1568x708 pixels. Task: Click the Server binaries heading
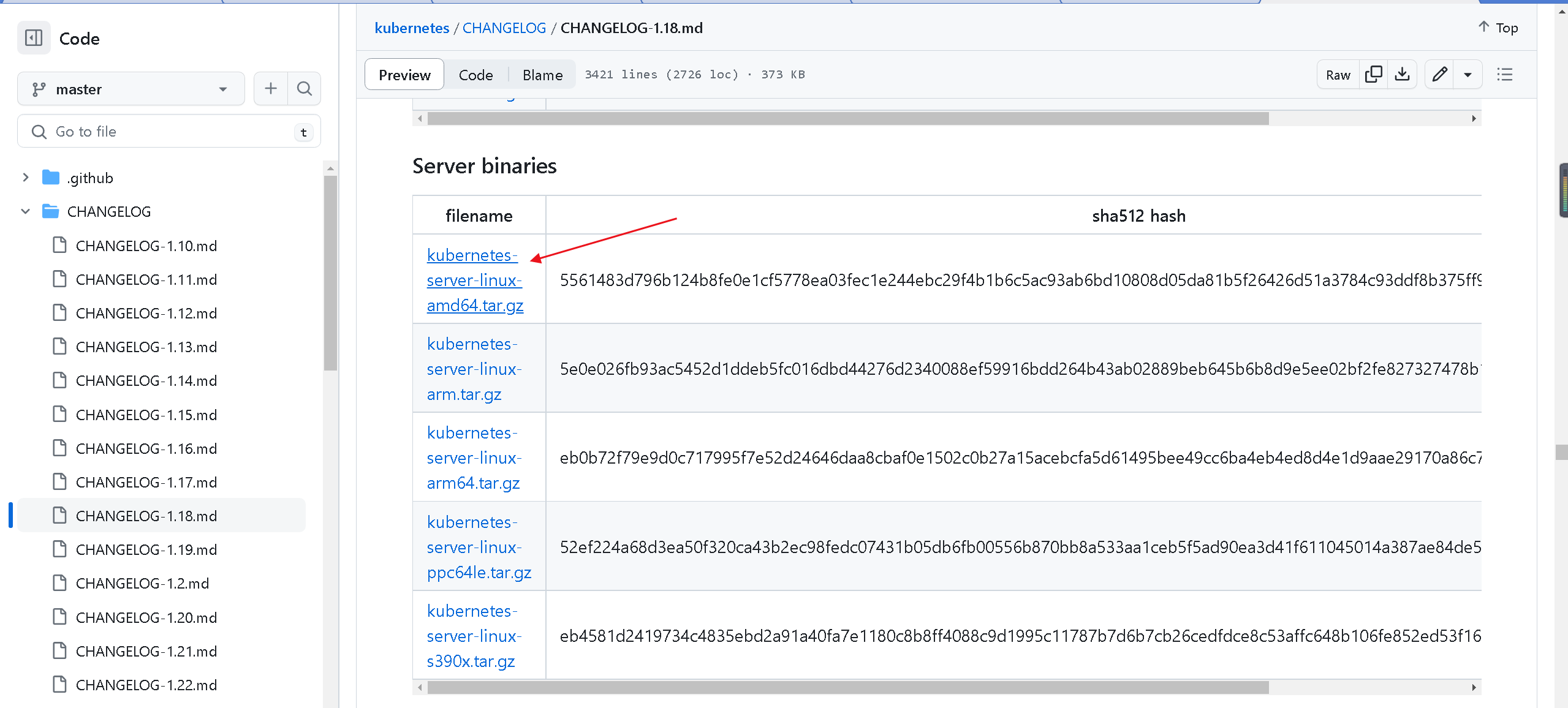pos(485,166)
